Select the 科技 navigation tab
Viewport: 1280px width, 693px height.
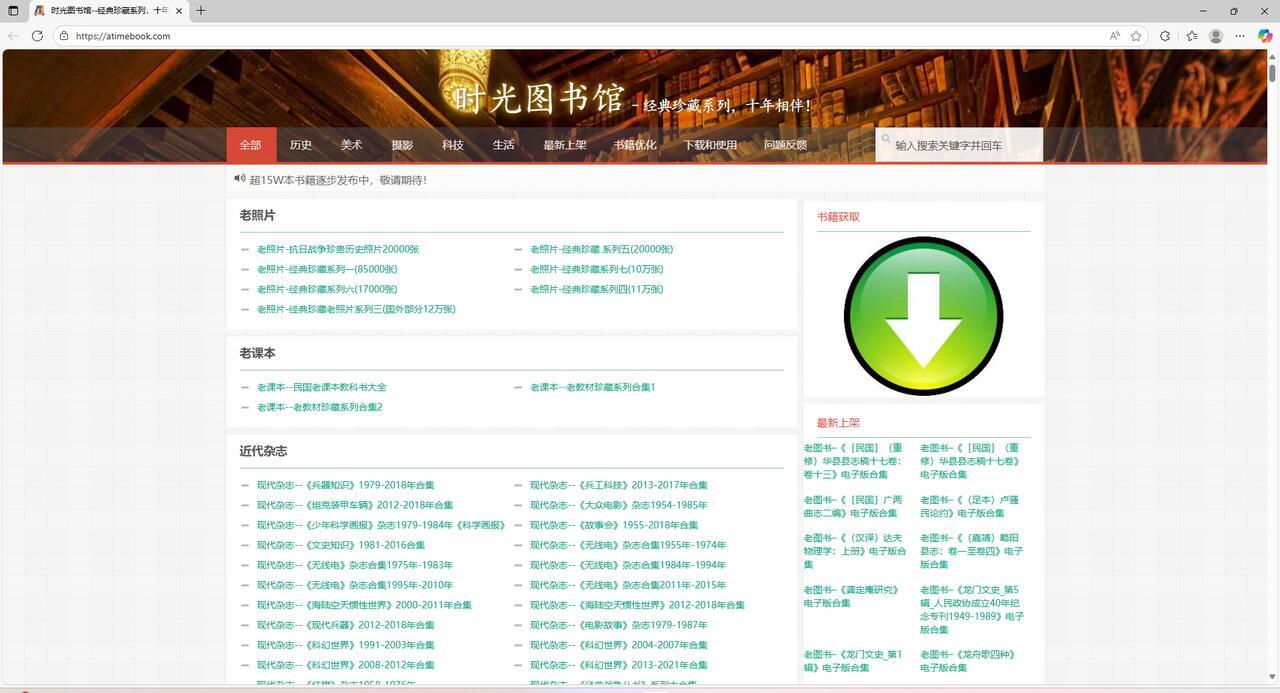click(453, 145)
